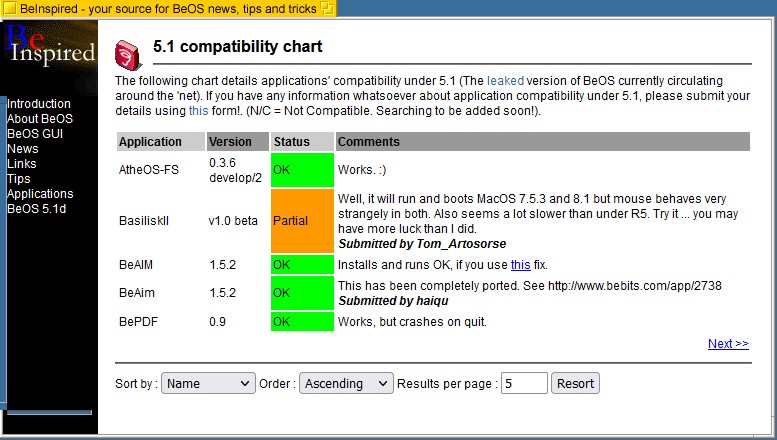This screenshot has width=777, height=440.
Task: Follow the 'this' fix link for BeAIM
Action: (x=520, y=265)
